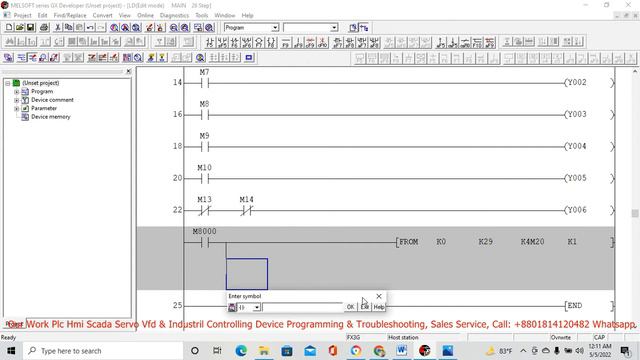Open the Help menu
This screenshot has width=640, height=360.
[x=247, y=15]
